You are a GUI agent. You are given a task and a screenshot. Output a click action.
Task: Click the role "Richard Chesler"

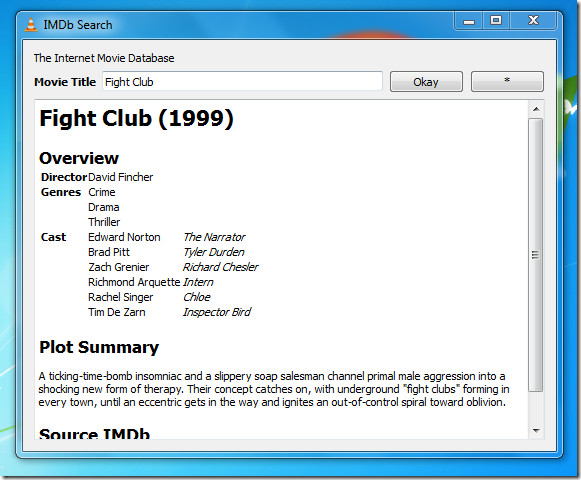[x=221, y=267]
